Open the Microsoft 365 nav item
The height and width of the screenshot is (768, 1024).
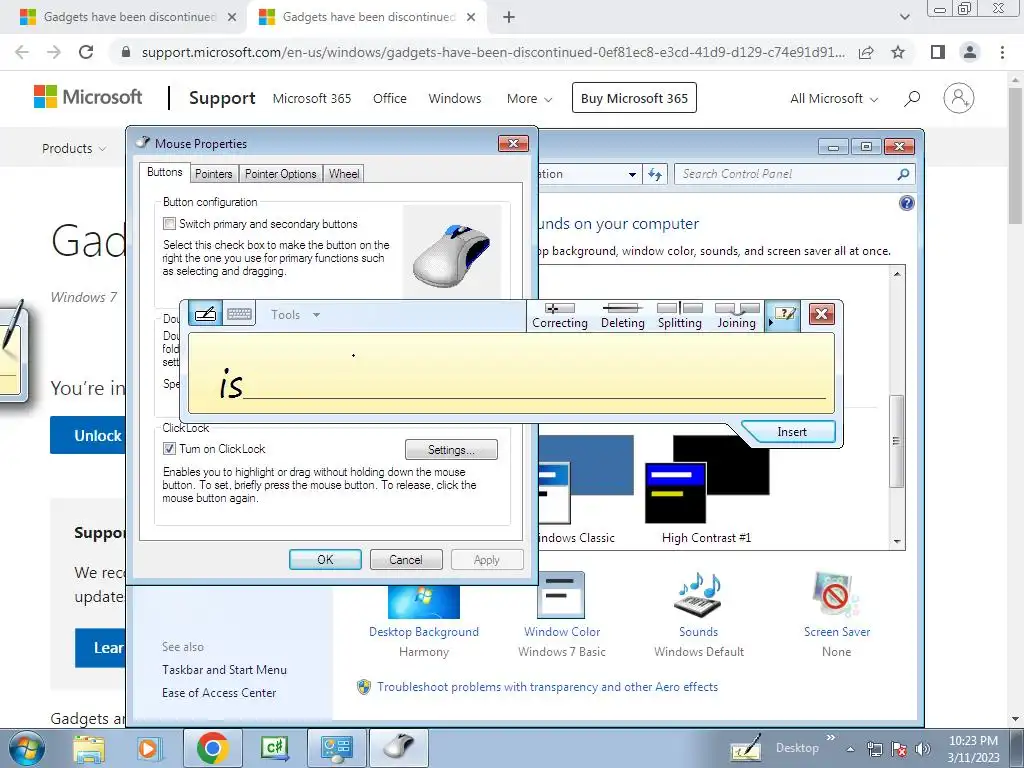tap(312, 99)
